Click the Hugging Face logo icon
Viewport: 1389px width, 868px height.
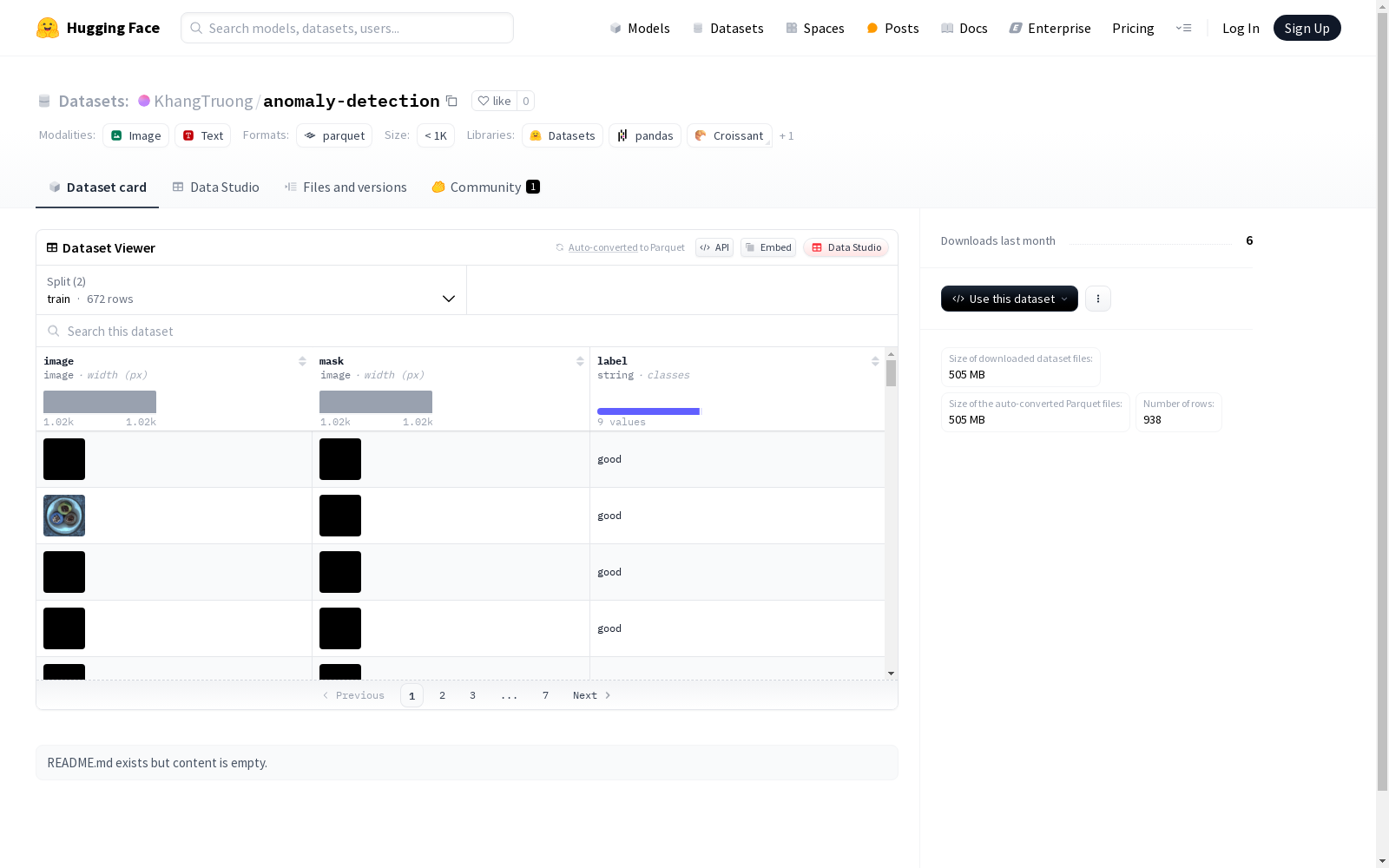[48, 28]
